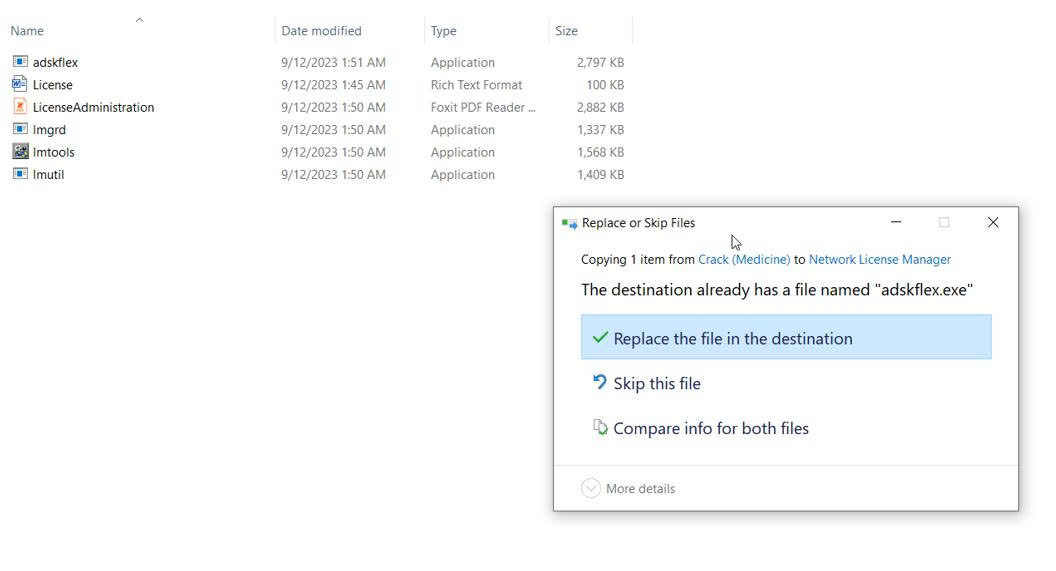Sort by Date modified column header
The height and width of the screenshot is (571, 1056).
(x=321, y=31)
